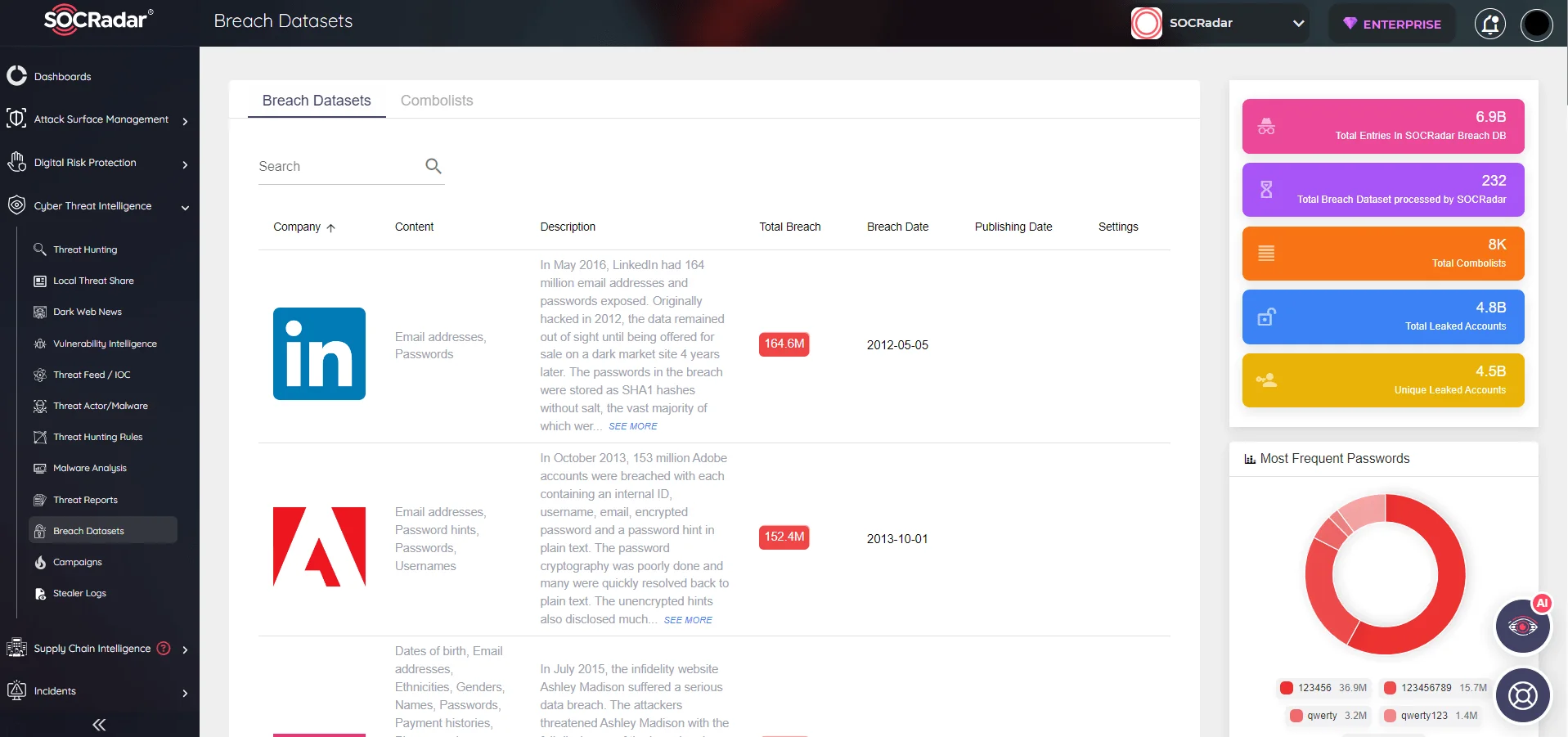Open Vulnerability Intelligence
The height and width of the screenshot is (737, 1568).
[105, 344]
